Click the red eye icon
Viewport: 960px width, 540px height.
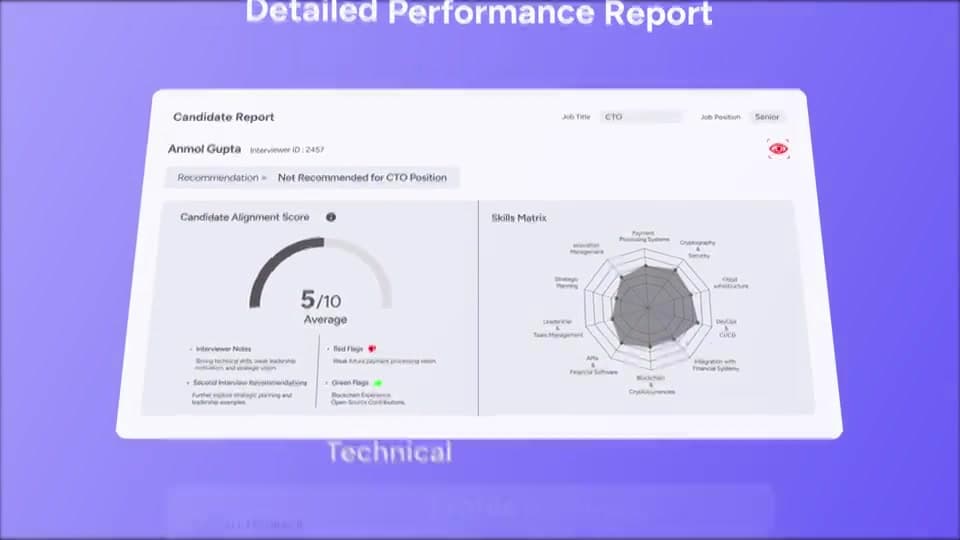click(x=778, y=149)
